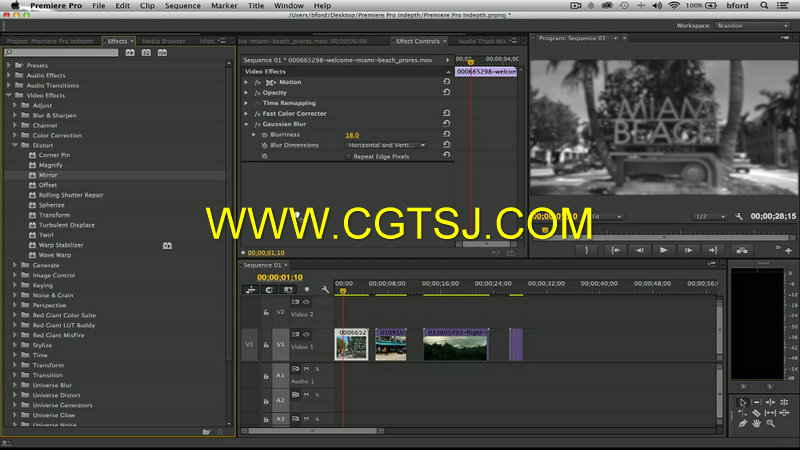800x450 pixels.
Task: Open Program Monitor settings wrench
Action: pyautogui.click(x=739, y=216)
